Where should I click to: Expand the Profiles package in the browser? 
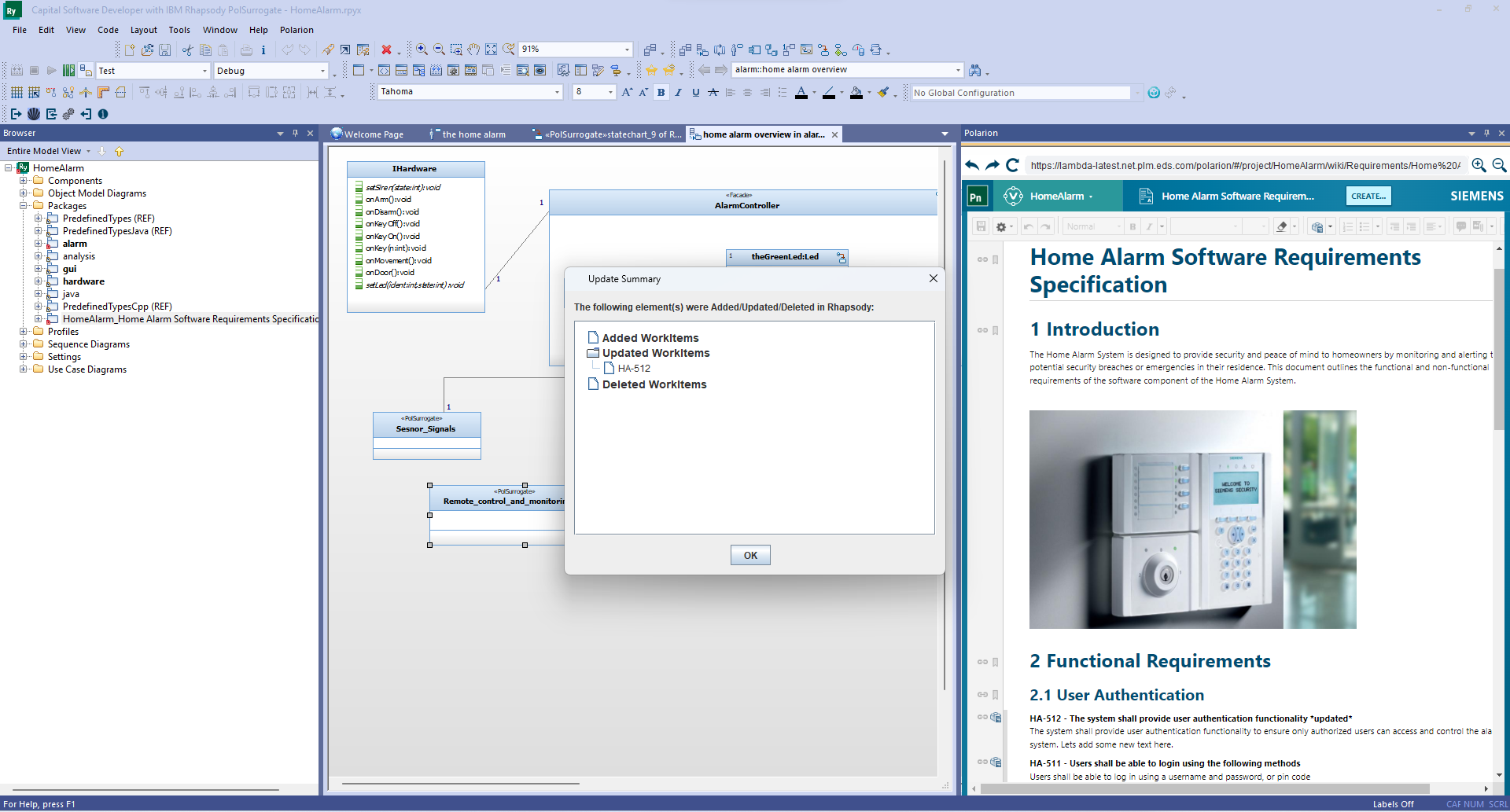pos(24,331)
